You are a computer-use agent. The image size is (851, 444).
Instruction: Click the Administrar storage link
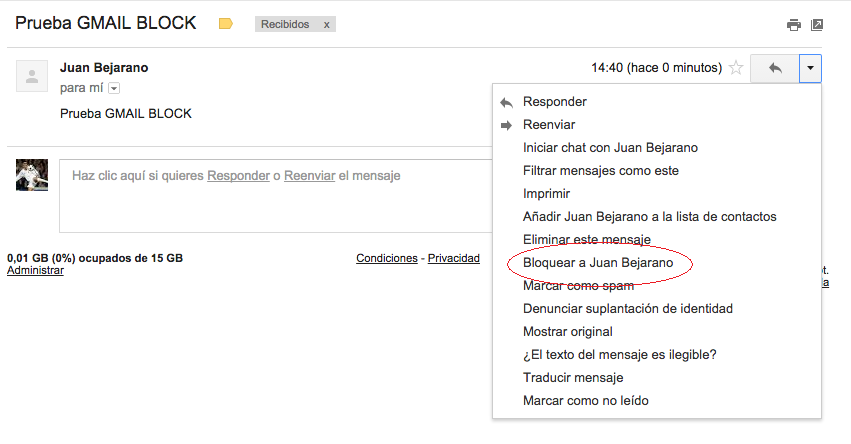click(x=35, y=270)
